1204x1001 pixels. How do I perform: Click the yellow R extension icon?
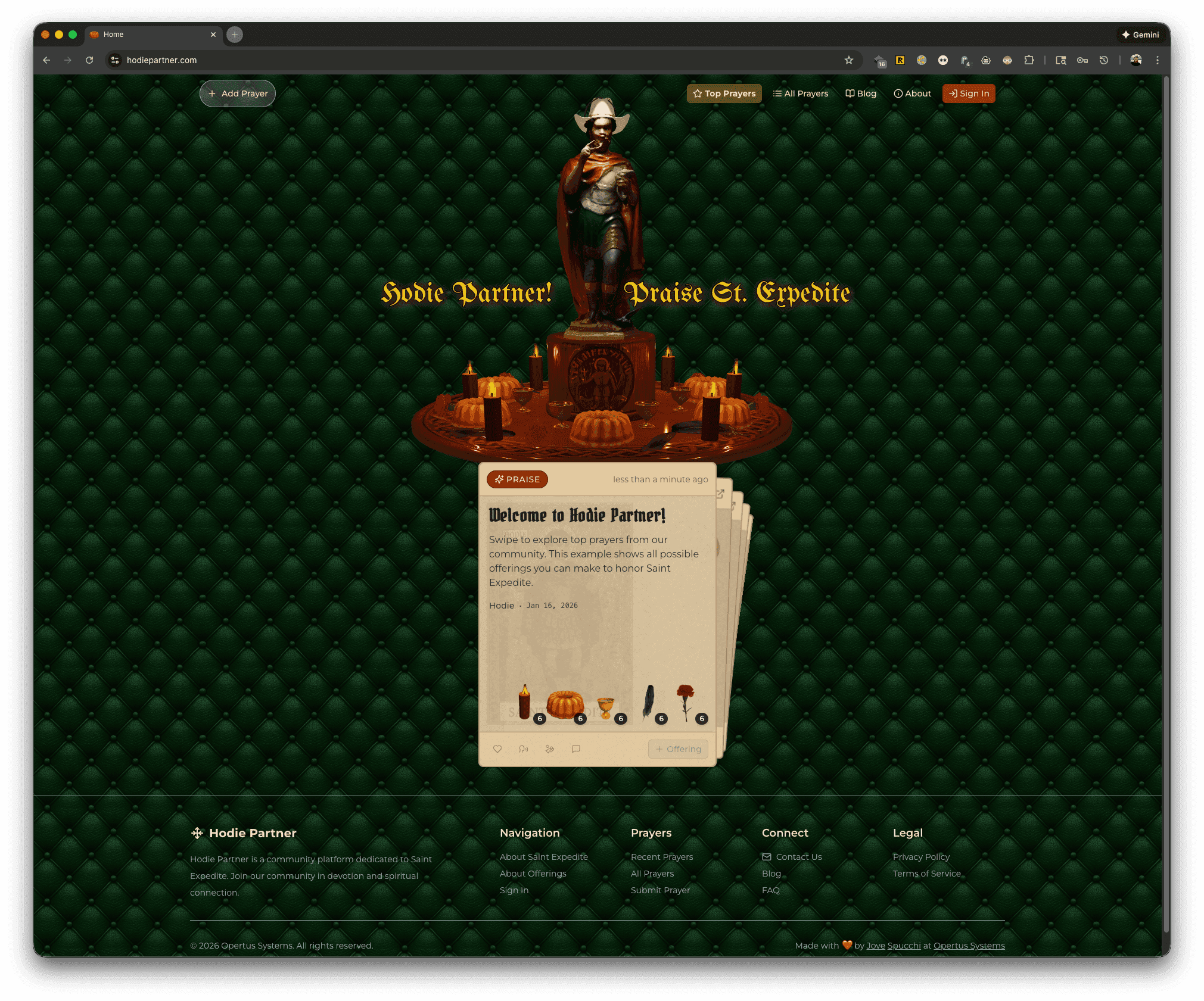(x=900, y=60)
